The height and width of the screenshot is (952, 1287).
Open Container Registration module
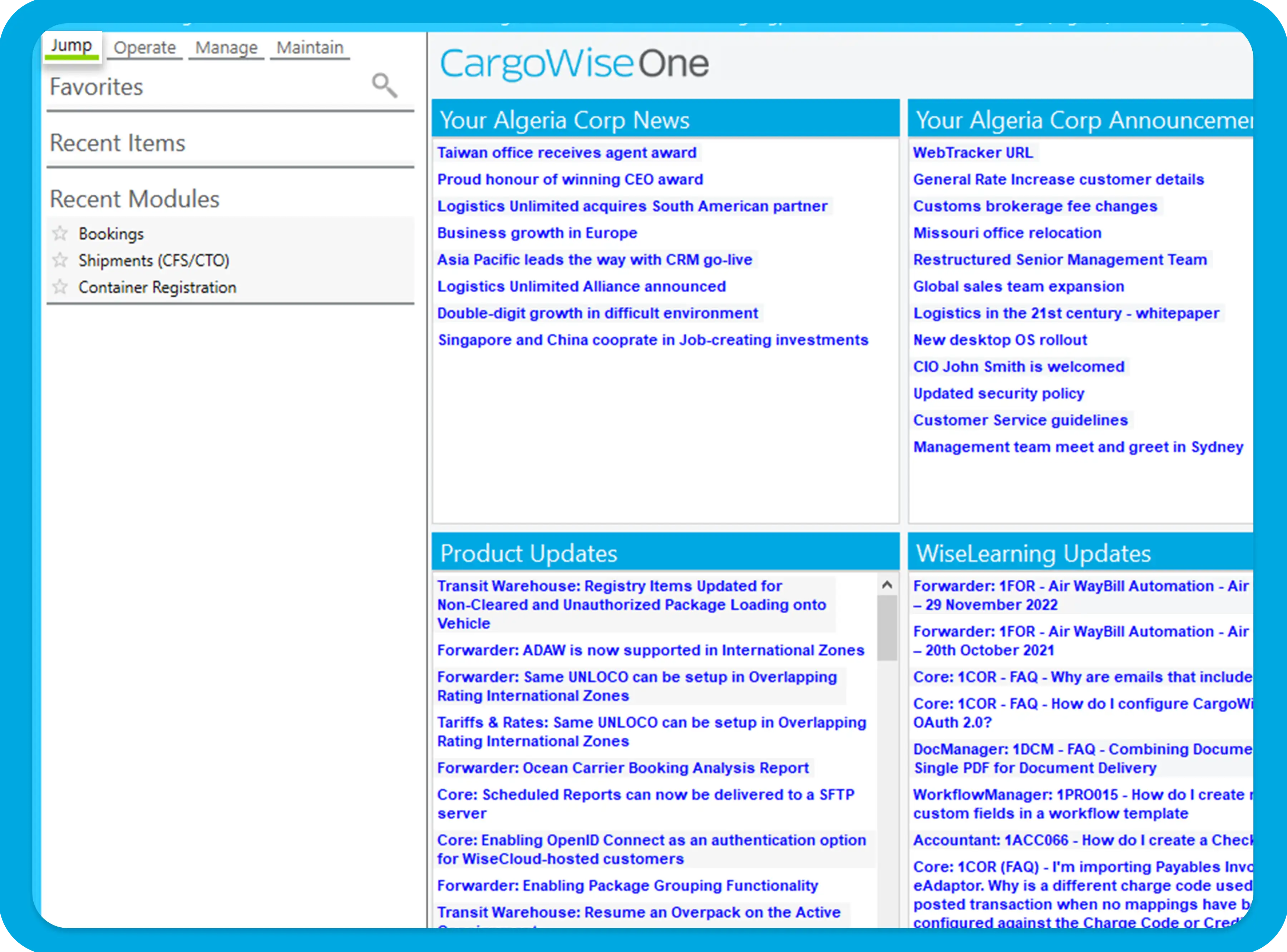[157, 287]
